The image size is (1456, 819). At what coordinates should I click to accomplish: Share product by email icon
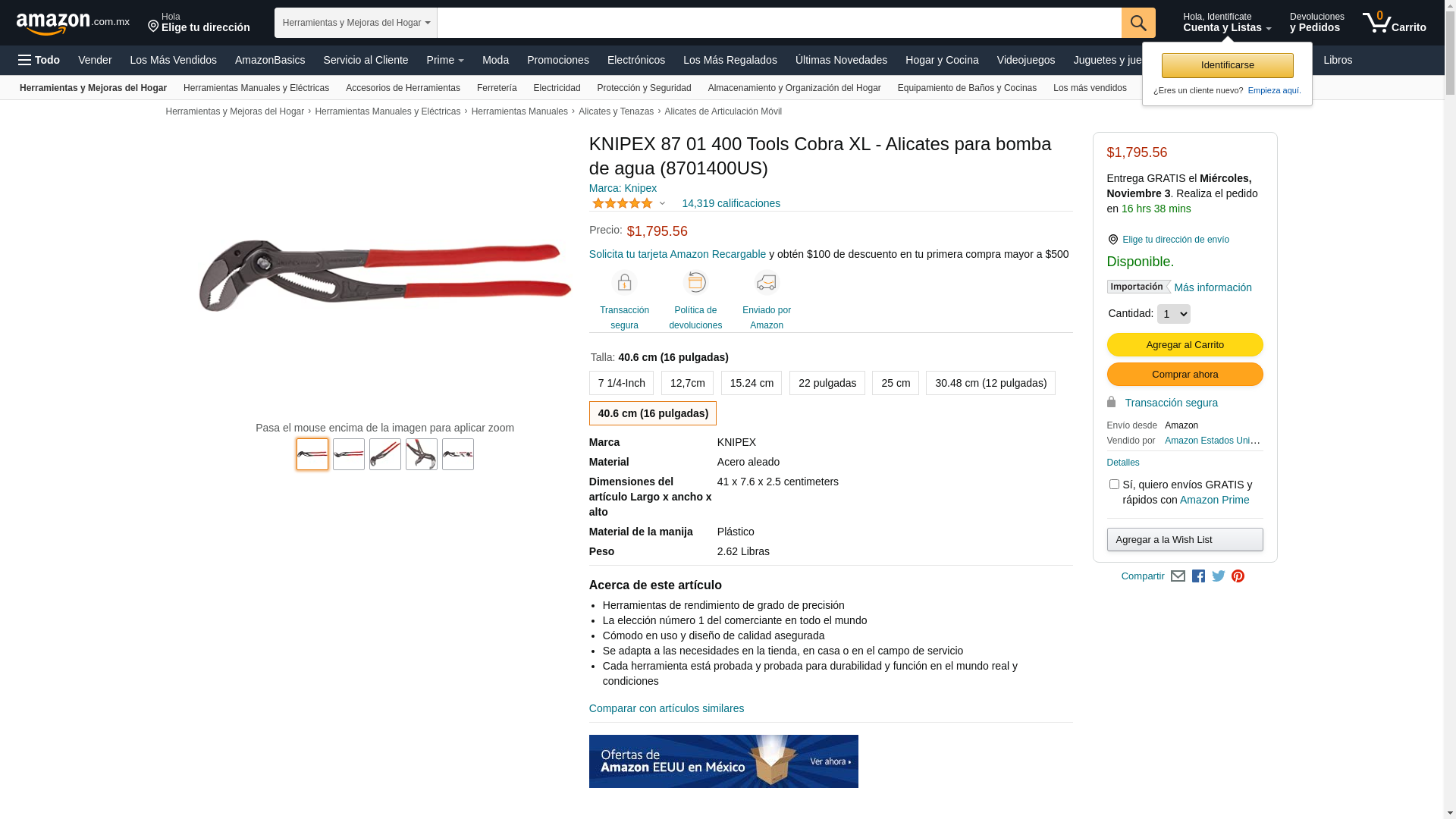1178,576
